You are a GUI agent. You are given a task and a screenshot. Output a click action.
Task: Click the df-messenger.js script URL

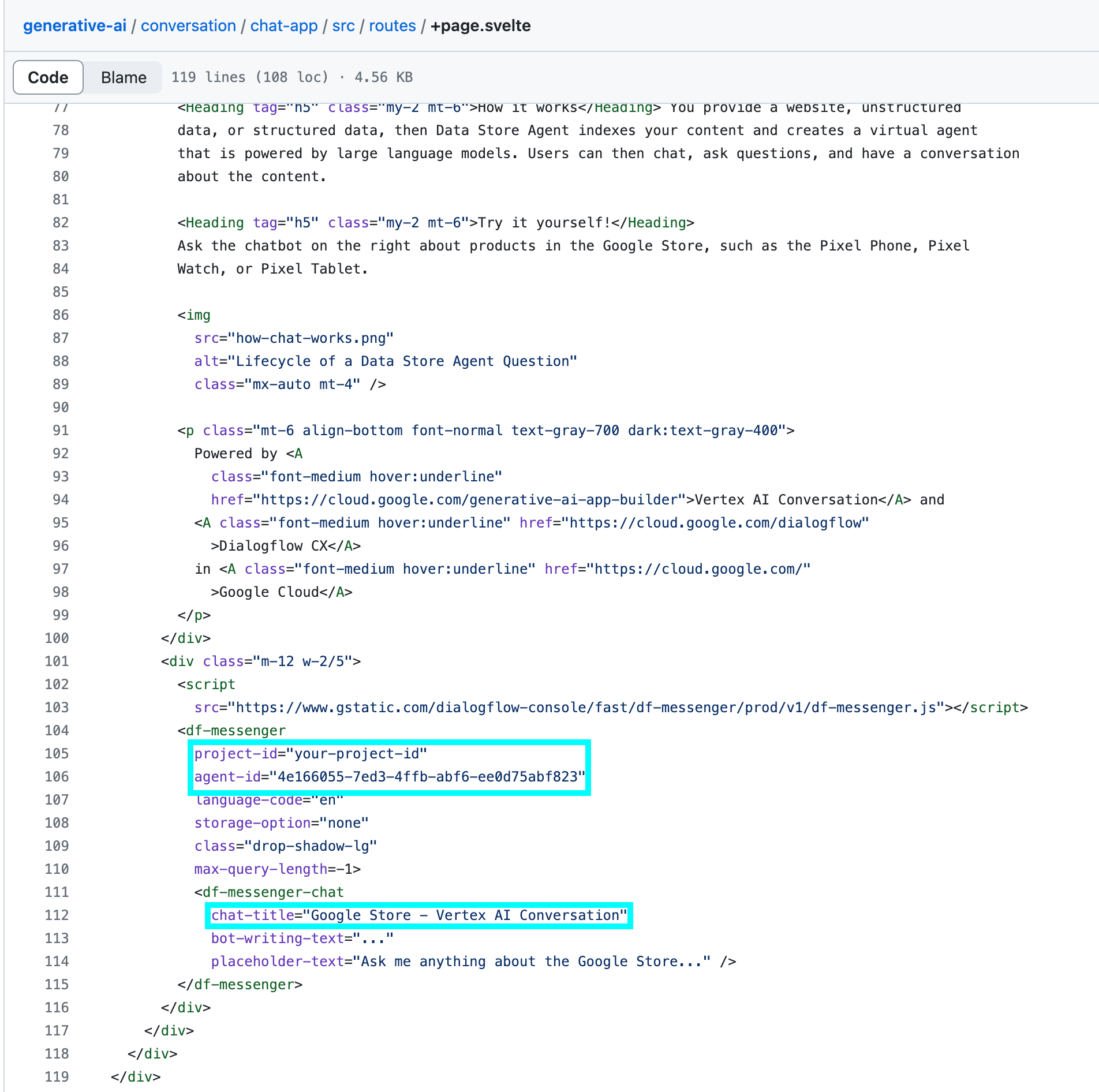pyautogui.click(x=586, y=708)
